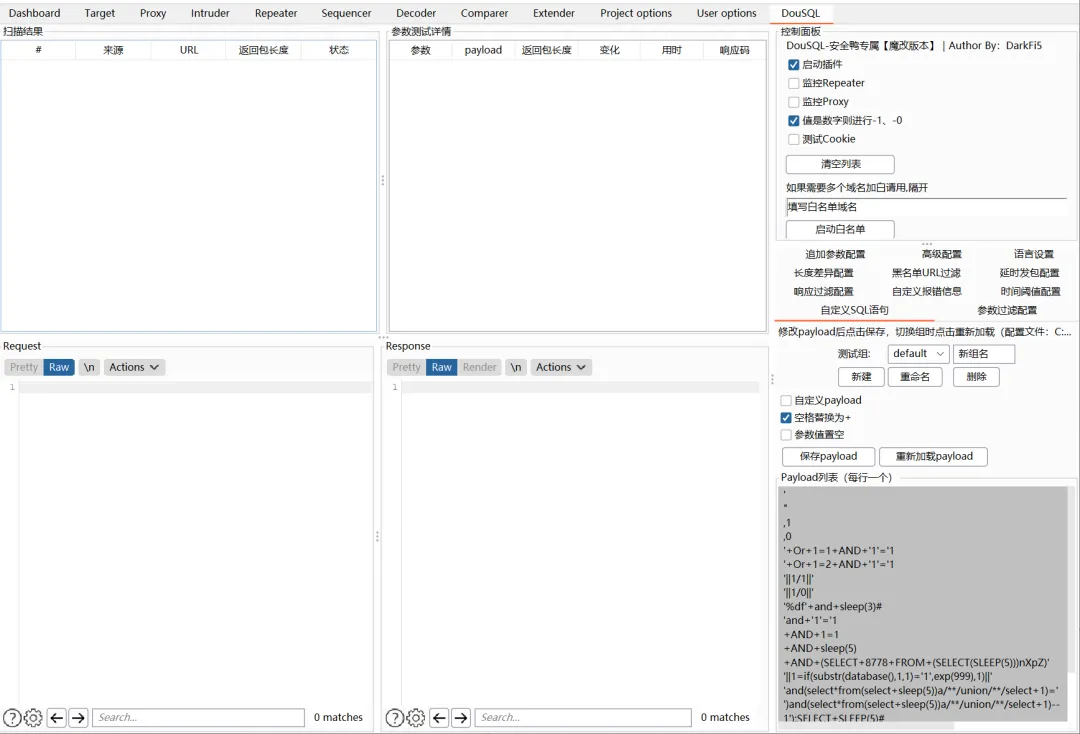Toggle 值是数字则进行-1、-0 checkbox
This screenshot has height=734, width=1080.
(793, 120)
